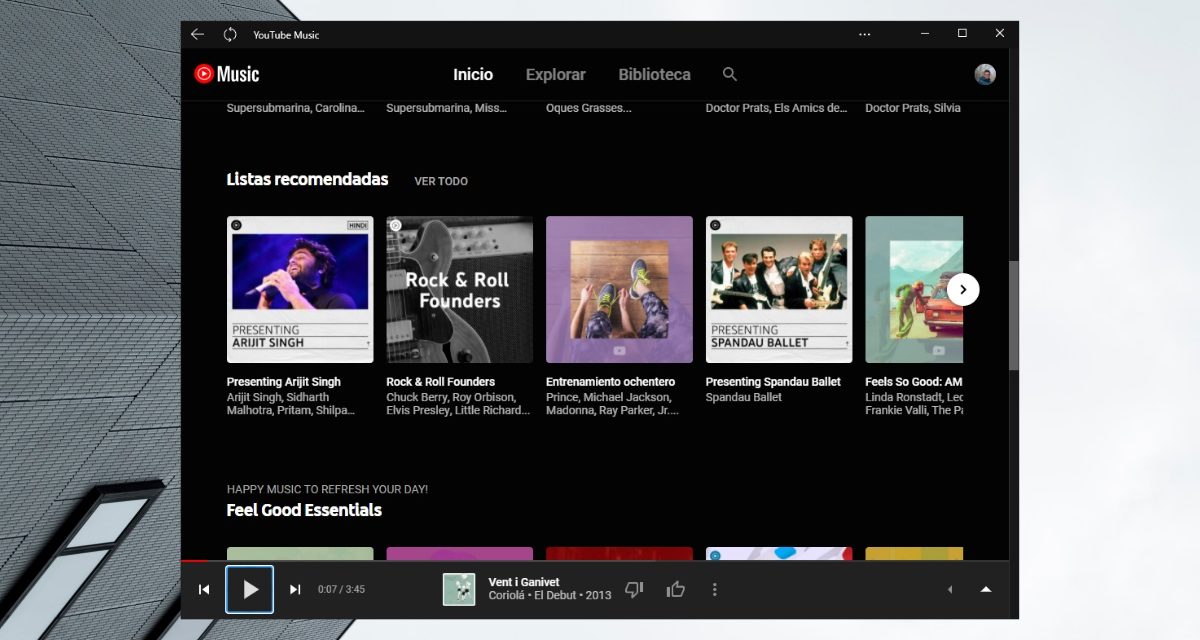Like the current song with thumbs up

pos(676,589)
